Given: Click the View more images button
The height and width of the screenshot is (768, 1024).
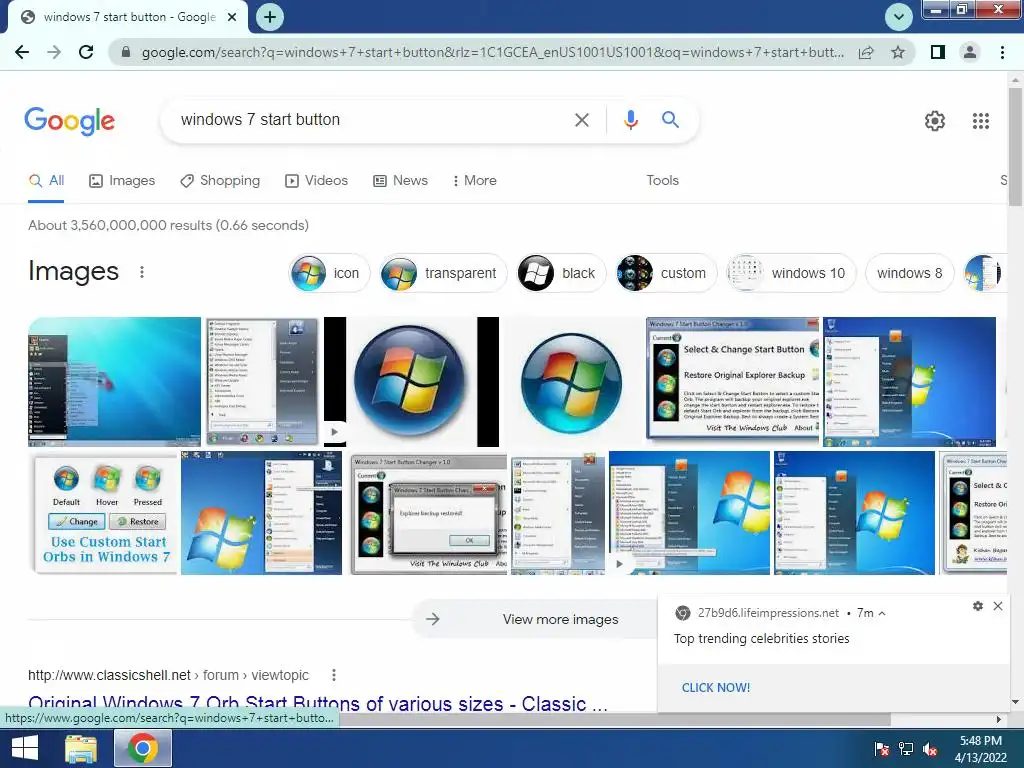Looking at the screenshot, I should click(x=534, y=619).
